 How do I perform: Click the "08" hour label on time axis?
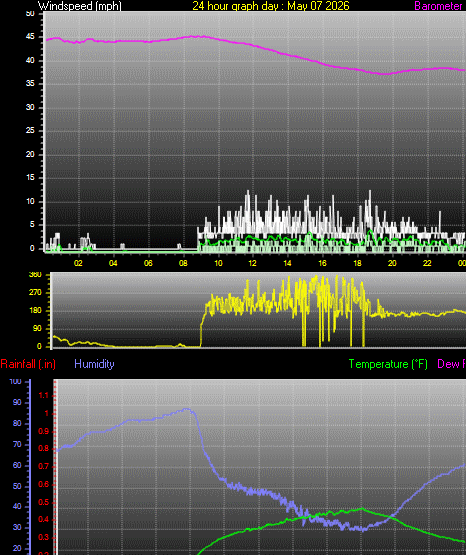pyautogui.click(x=183, y=263)
